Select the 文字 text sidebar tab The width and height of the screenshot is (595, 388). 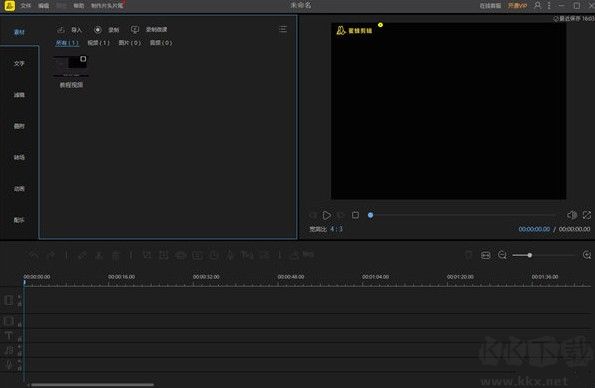[19, 63]
